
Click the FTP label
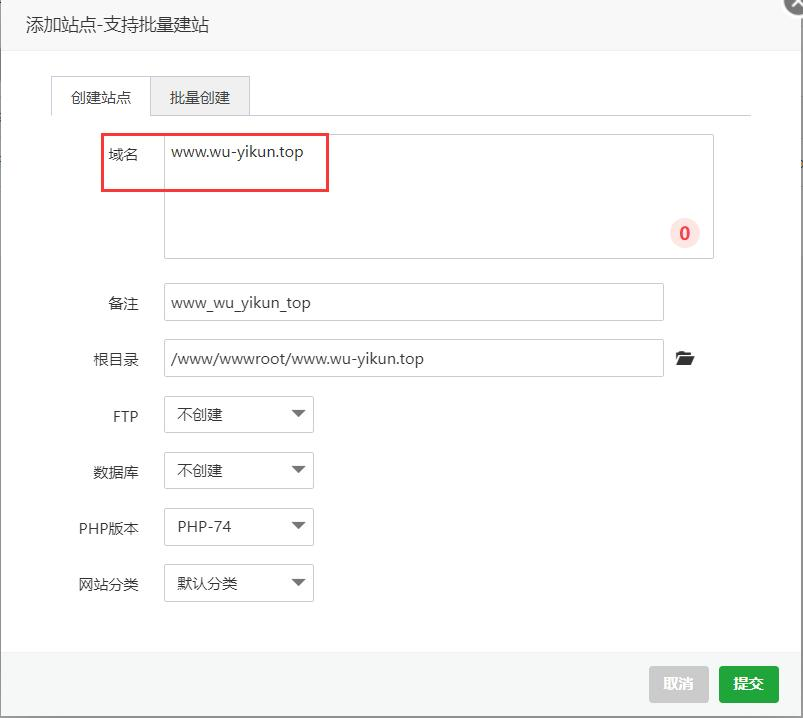[125, 416]
